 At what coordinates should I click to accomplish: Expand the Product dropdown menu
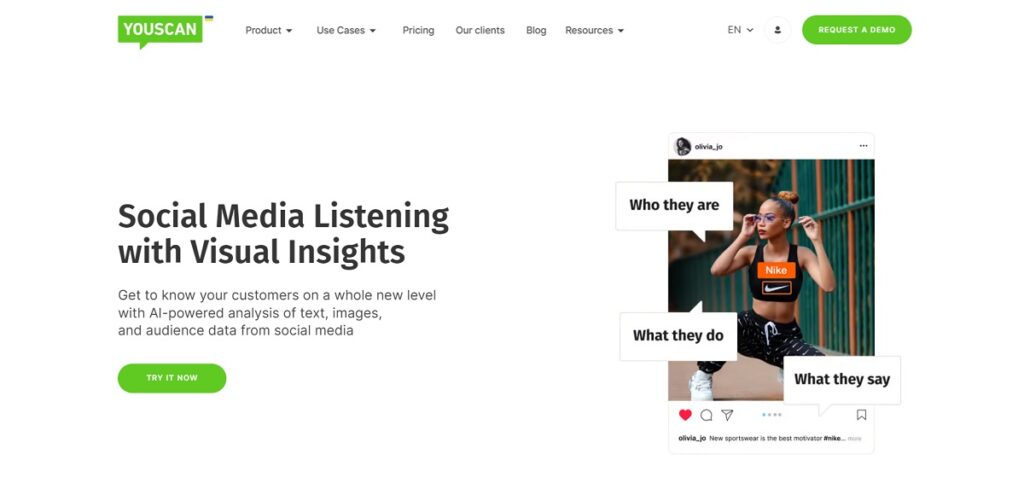click(x=269, y=30)
